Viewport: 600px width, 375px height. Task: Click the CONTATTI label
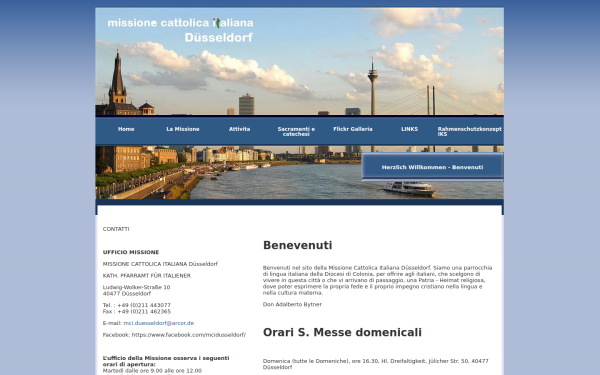[116, 229]
